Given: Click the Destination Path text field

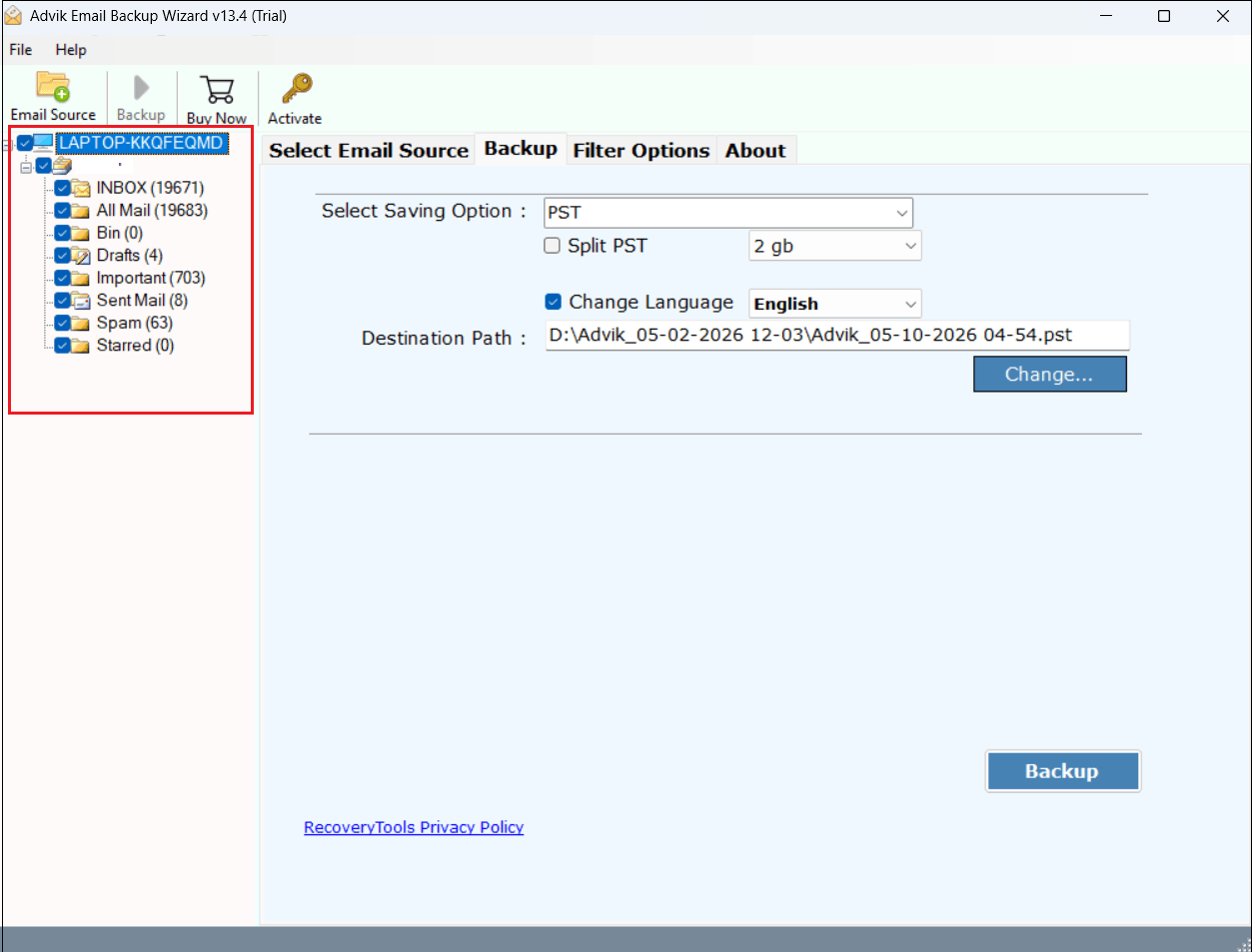Looking at the screenshot, I should [837, 336].
